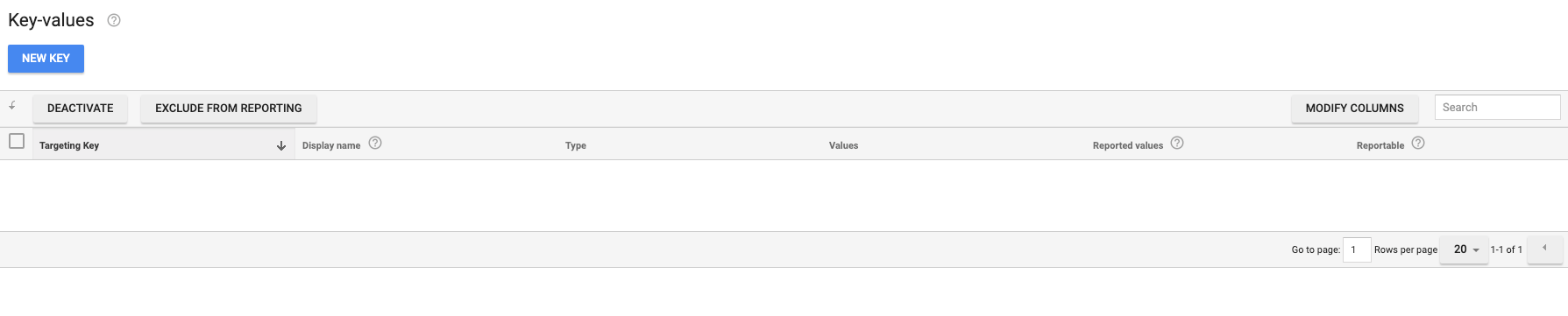Screen dimensions: 1568x316
Task: Click the Type column header
Action: pos(576,145)
